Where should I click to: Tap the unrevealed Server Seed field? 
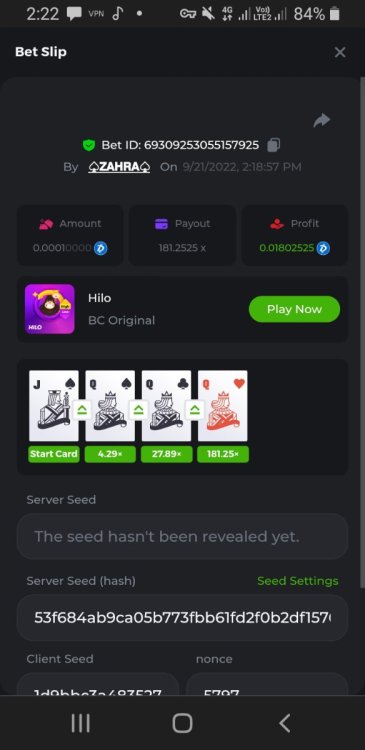(x=182, y=536)
